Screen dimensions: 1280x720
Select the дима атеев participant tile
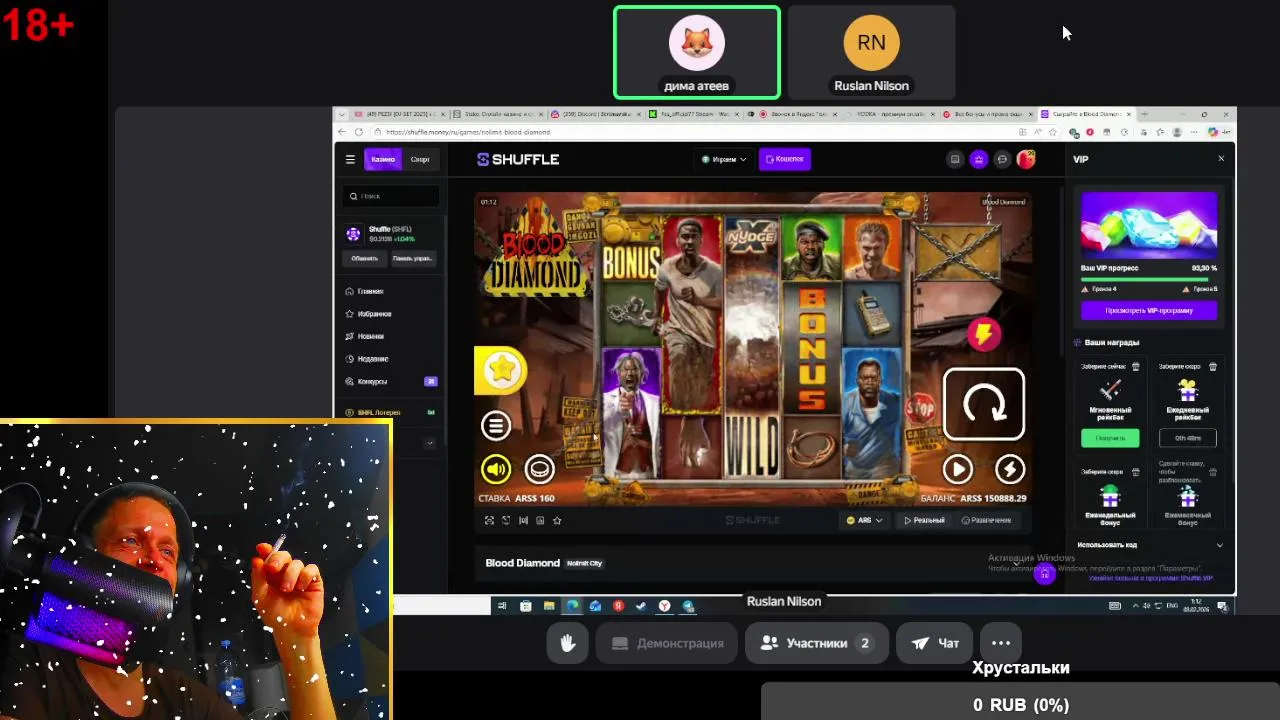pyautogui.click(x=697, y=53)
